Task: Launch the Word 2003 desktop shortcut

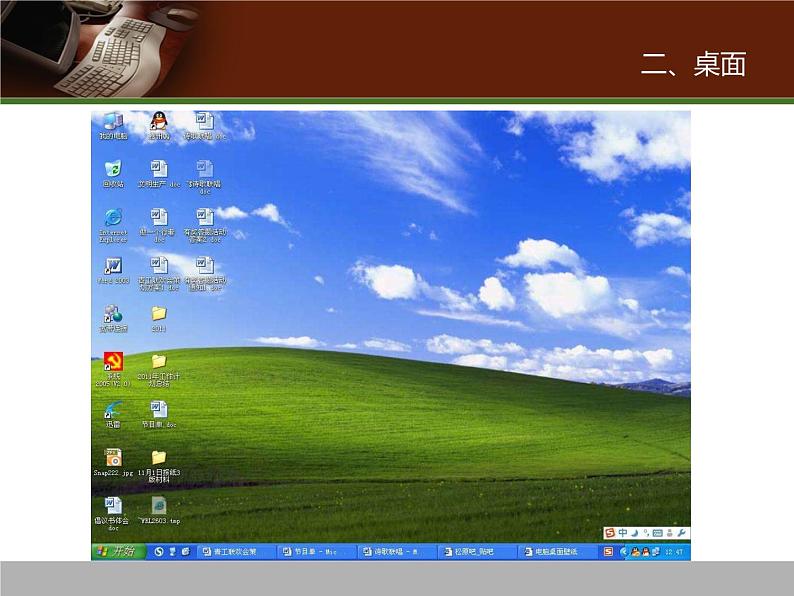Action: [113, 270]
